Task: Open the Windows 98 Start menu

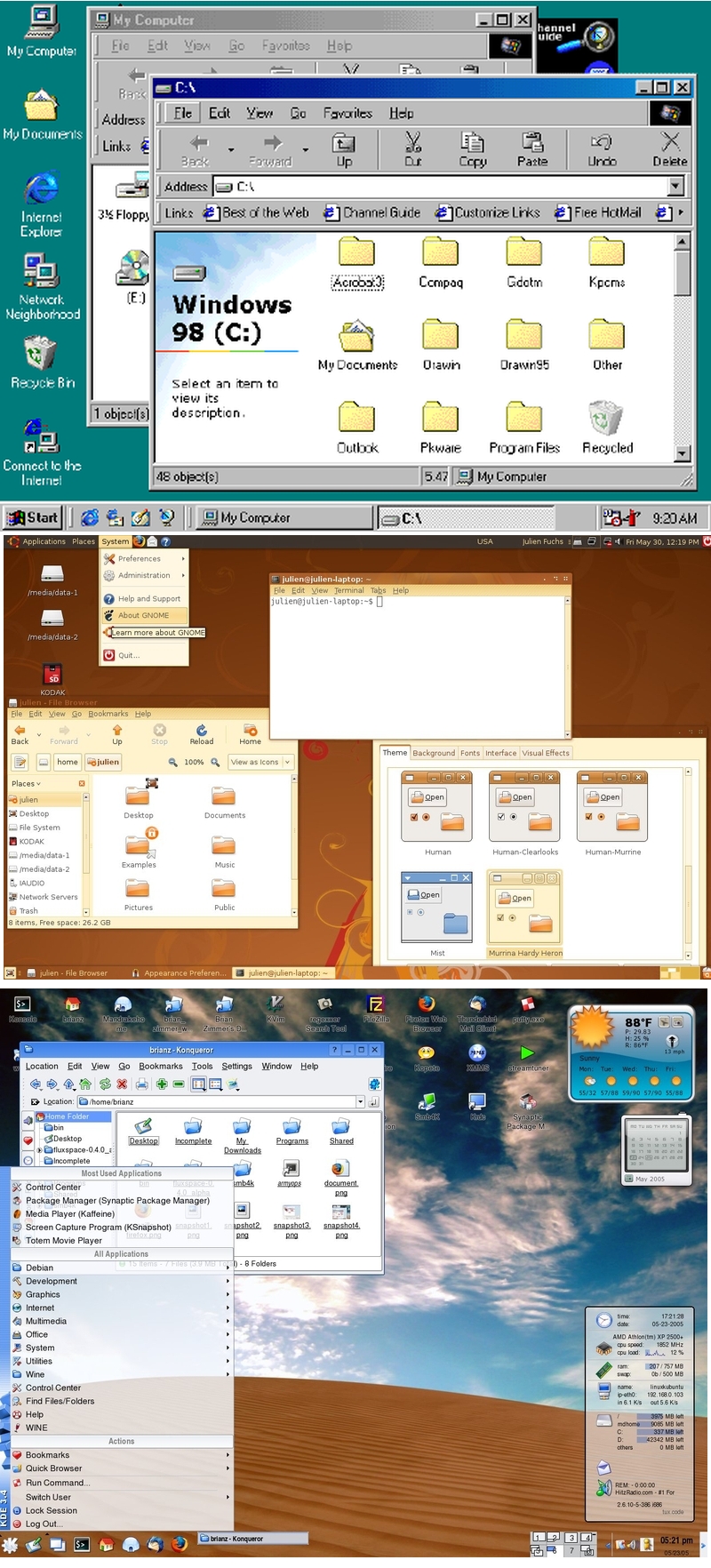Action: click(x=32, y=517)
